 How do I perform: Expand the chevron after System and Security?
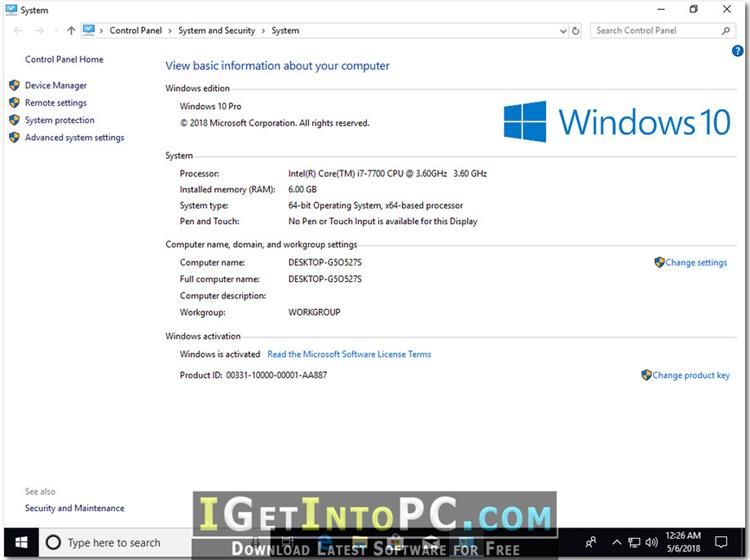click(263, 31)
